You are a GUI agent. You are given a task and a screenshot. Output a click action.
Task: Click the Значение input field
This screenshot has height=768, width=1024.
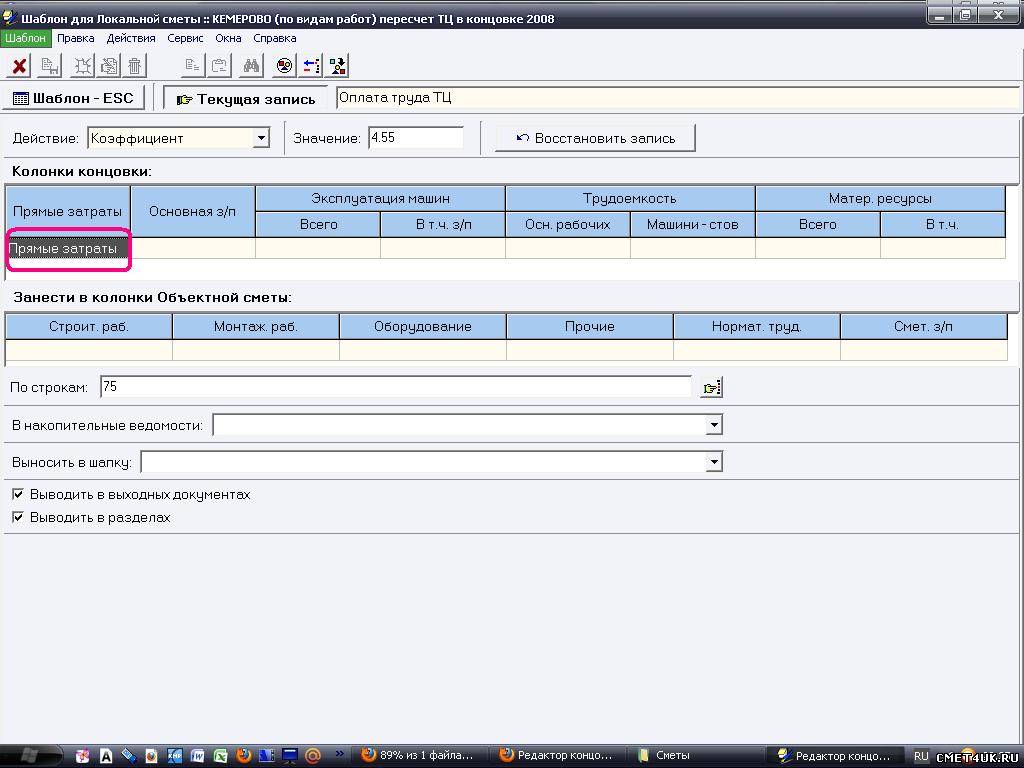click(415, 138)
